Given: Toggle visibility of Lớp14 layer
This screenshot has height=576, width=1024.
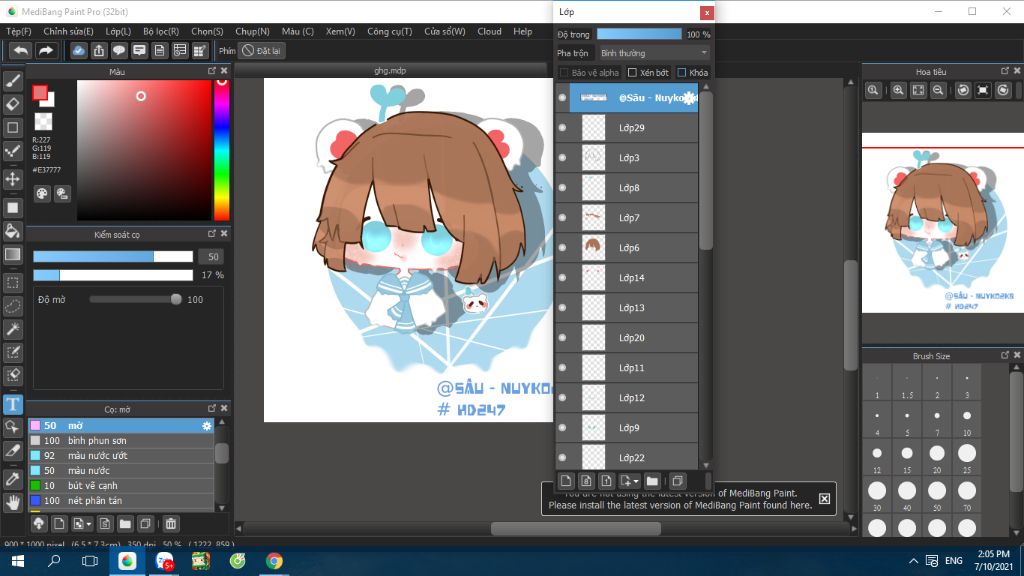Looking at the screenshot, I should (562, 278).
